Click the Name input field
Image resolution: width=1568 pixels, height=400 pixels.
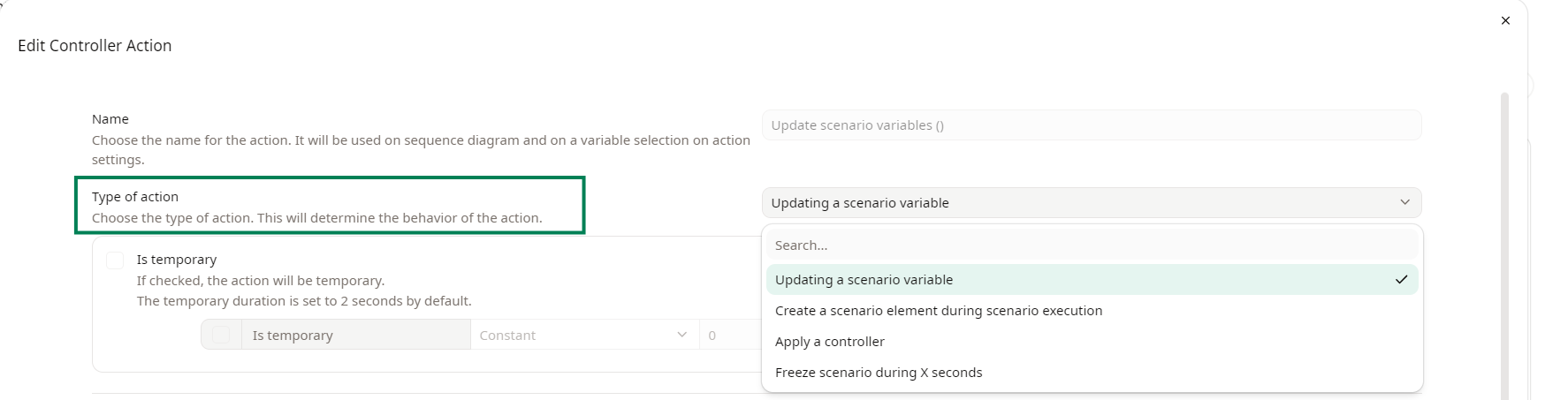point(1091,125)
